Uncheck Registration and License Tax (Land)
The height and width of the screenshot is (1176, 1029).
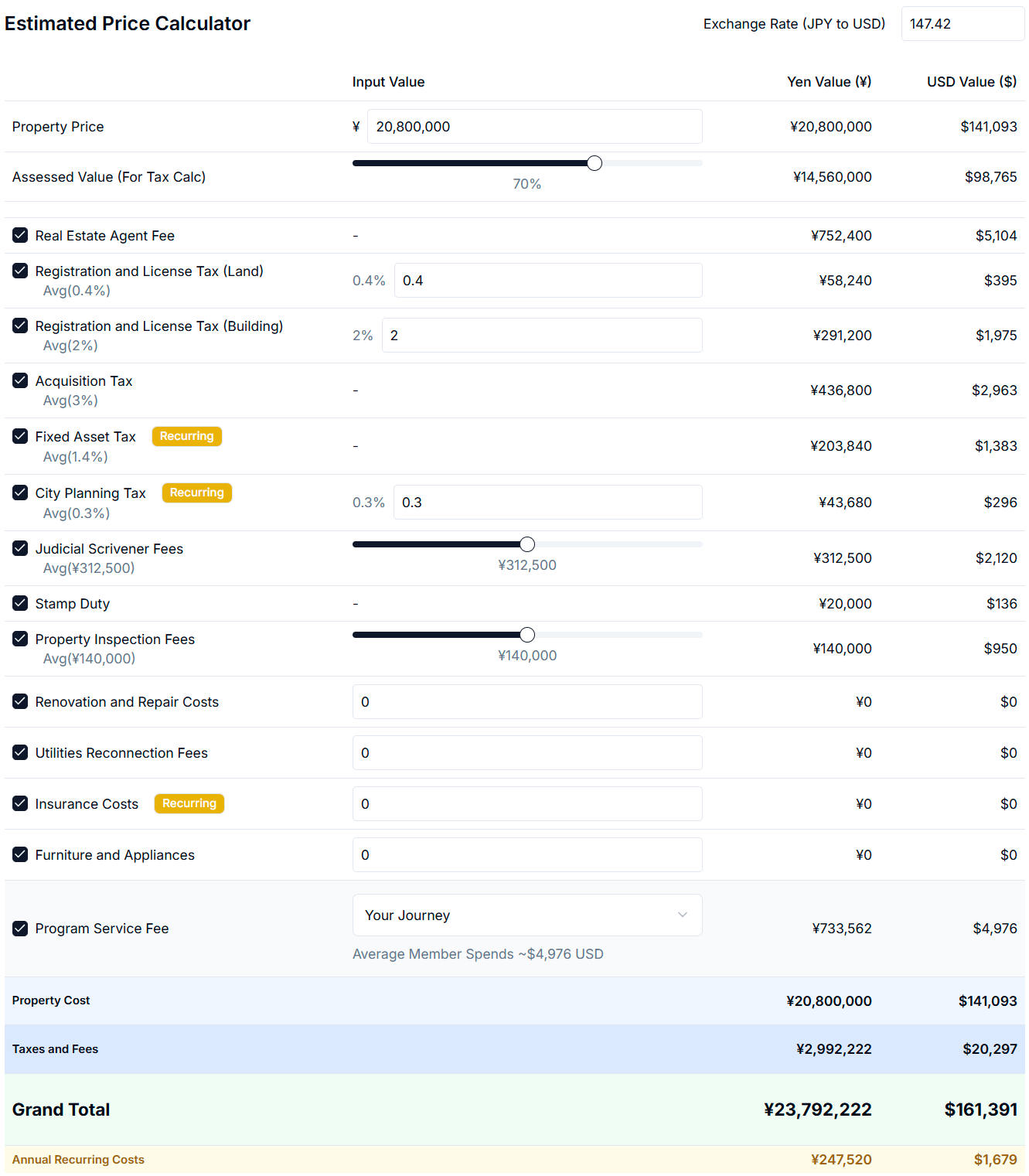(20, 271)
